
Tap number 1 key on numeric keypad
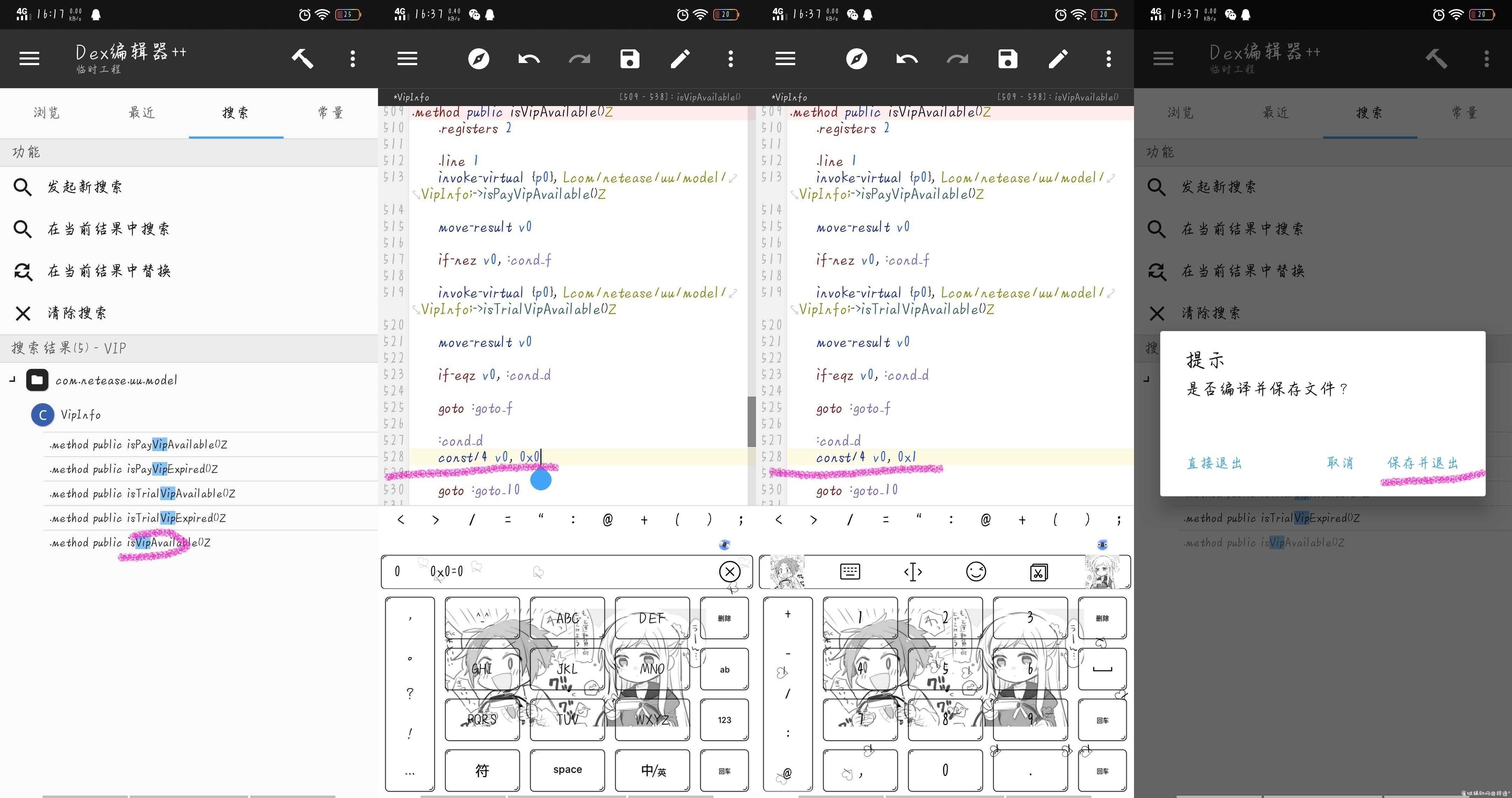(860, 618)
